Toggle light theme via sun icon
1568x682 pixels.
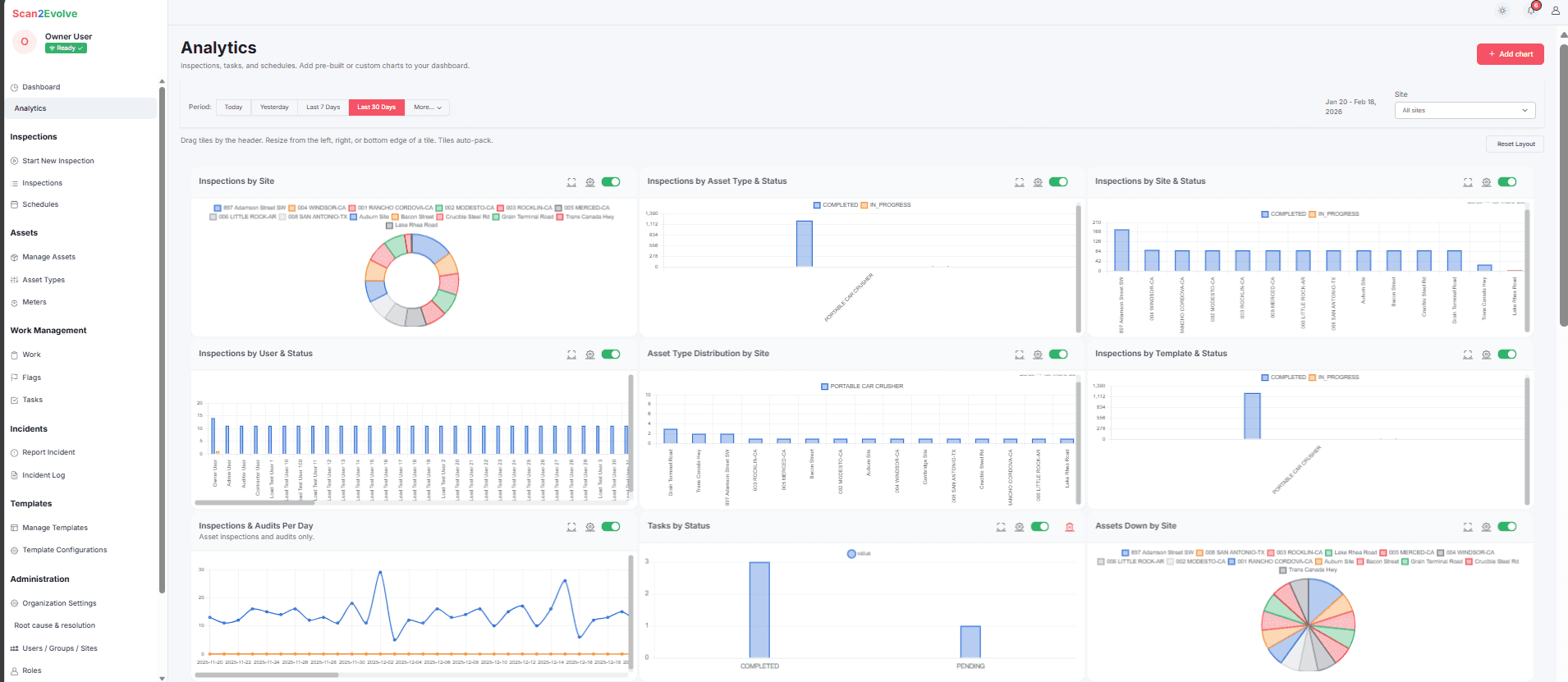point(1502,11)
